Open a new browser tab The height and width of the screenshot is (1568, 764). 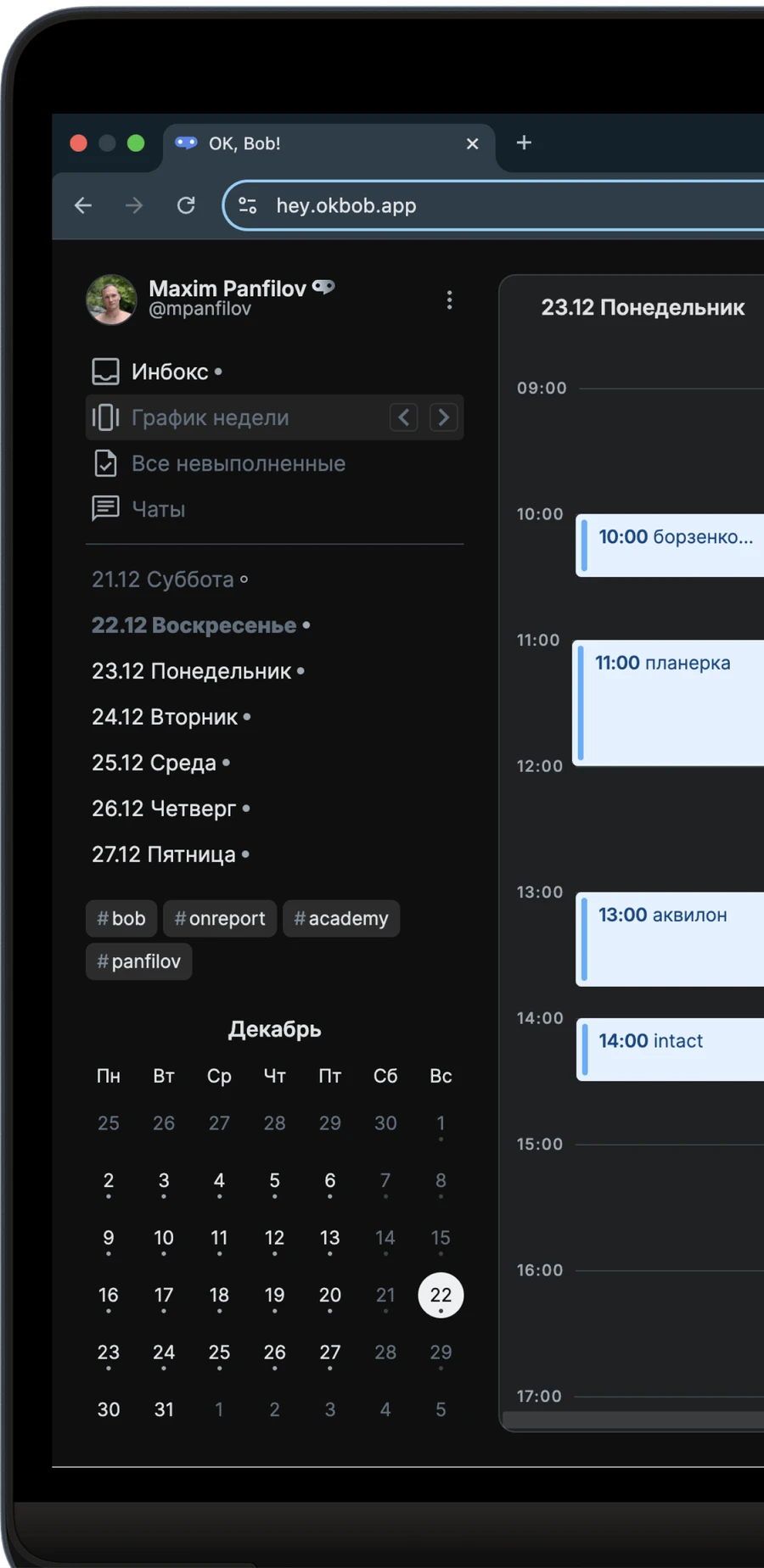pyautogui.click(x=524, y=143)
